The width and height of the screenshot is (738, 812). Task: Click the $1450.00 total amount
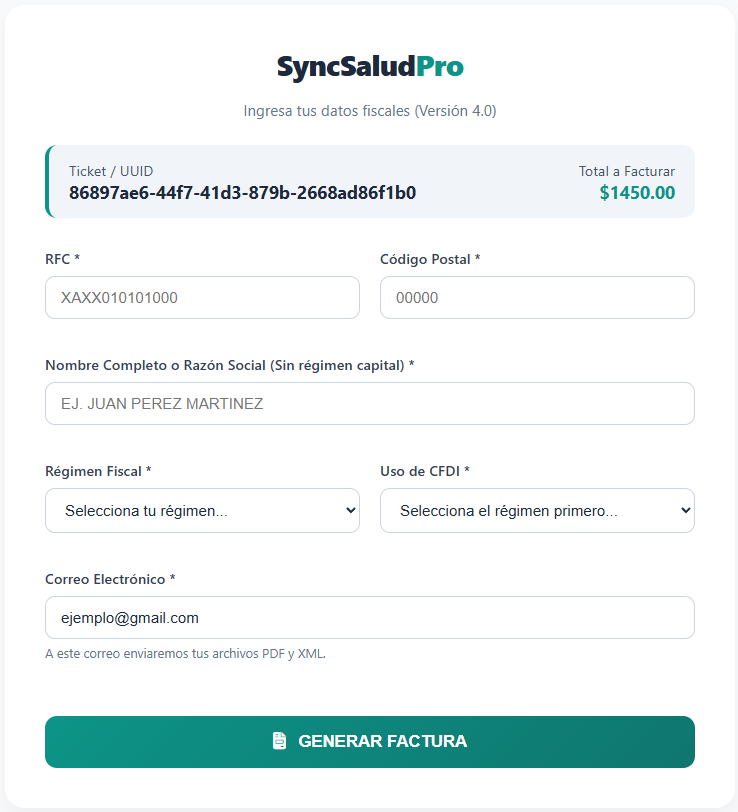pyautogui.click(x=637, y=193)
